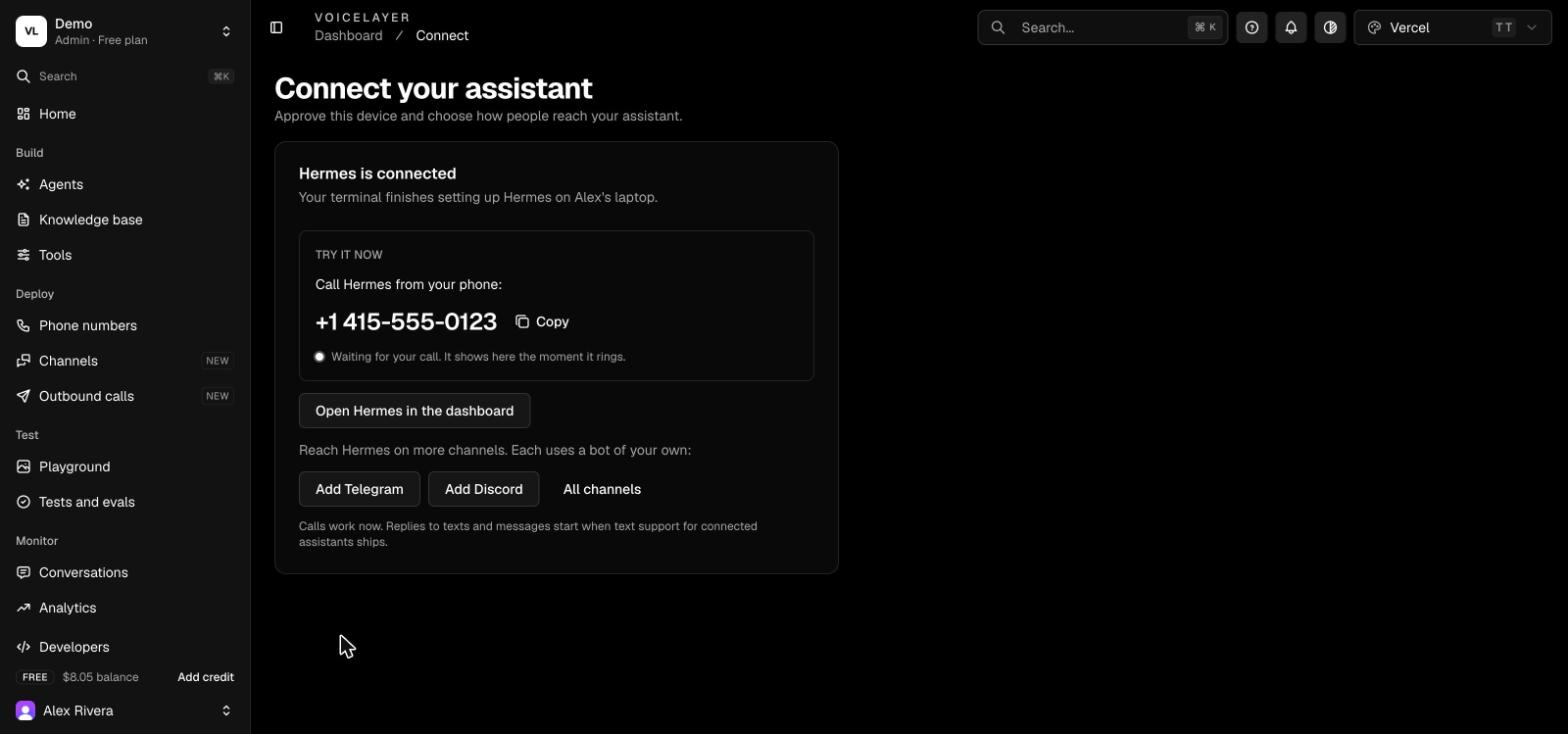The height and width of the screenshot is (734, 1568).
Task: Click the Playground icon
Action: point(23,467)
